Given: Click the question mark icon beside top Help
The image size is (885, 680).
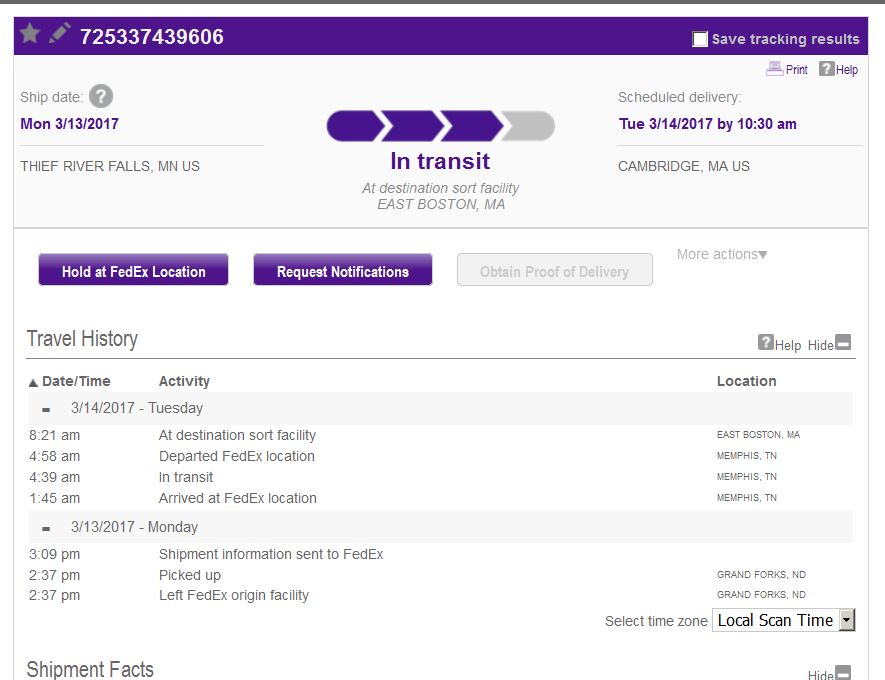Looking at the screenshot, I should pyautogui.click(x=826, y=69).
